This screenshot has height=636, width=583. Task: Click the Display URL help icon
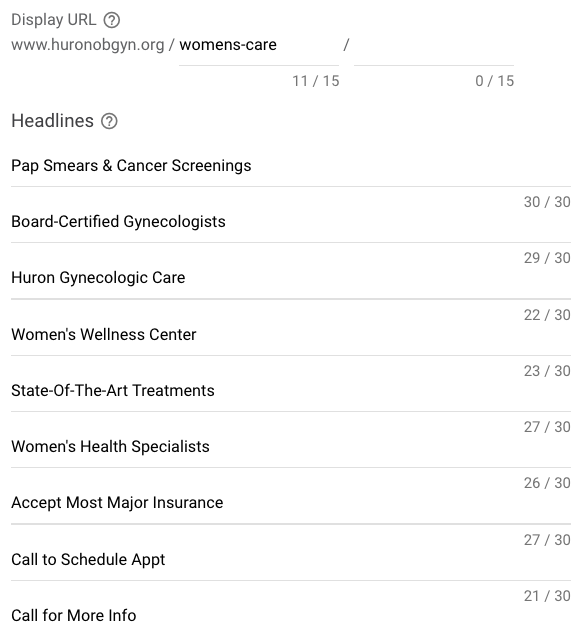tap(112, 20)
